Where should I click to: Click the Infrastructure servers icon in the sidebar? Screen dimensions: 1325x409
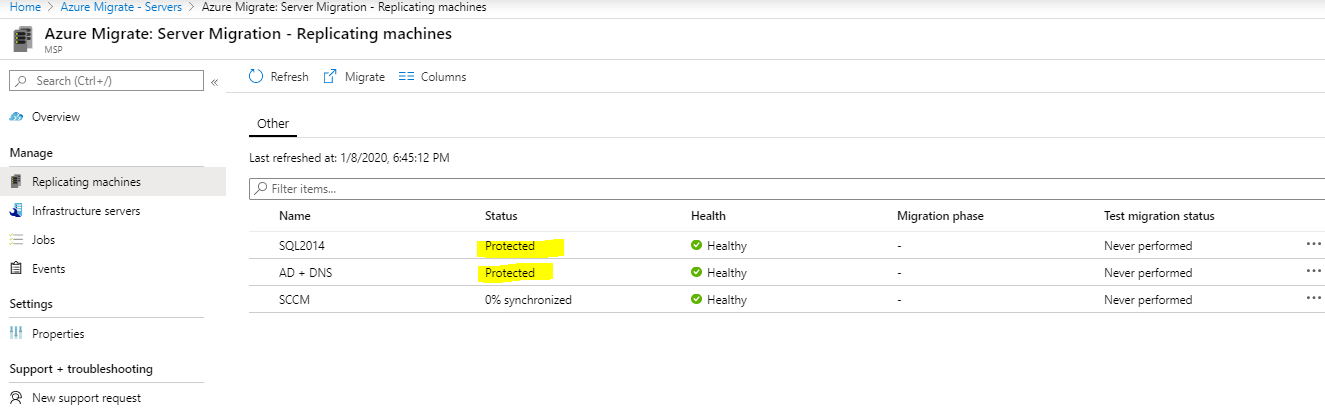pyautogui.click(x=16, y=211)
